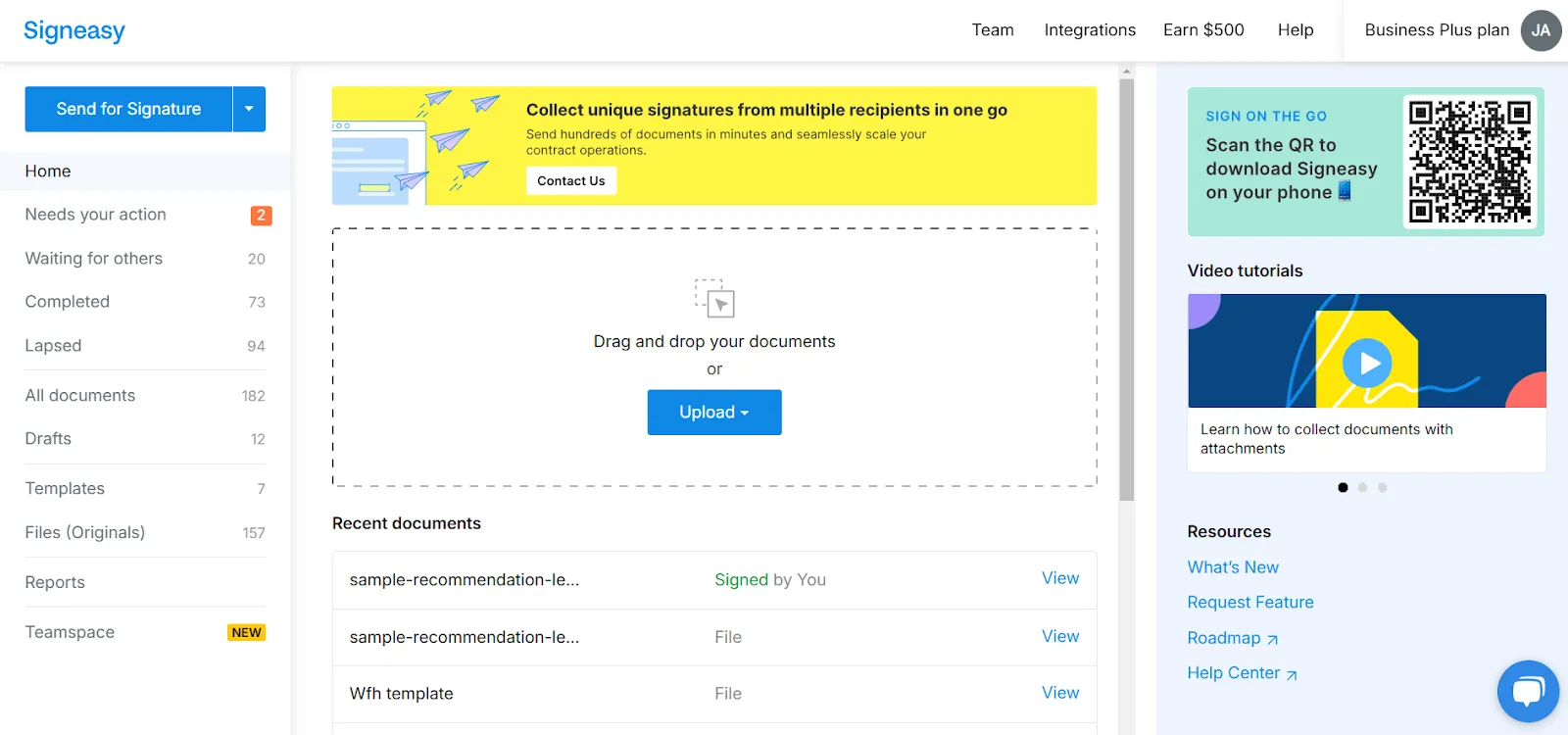Open the What's New link
Viewport: 1568px width, 735px height.
pyautogui.click(x=1233, y=567)
